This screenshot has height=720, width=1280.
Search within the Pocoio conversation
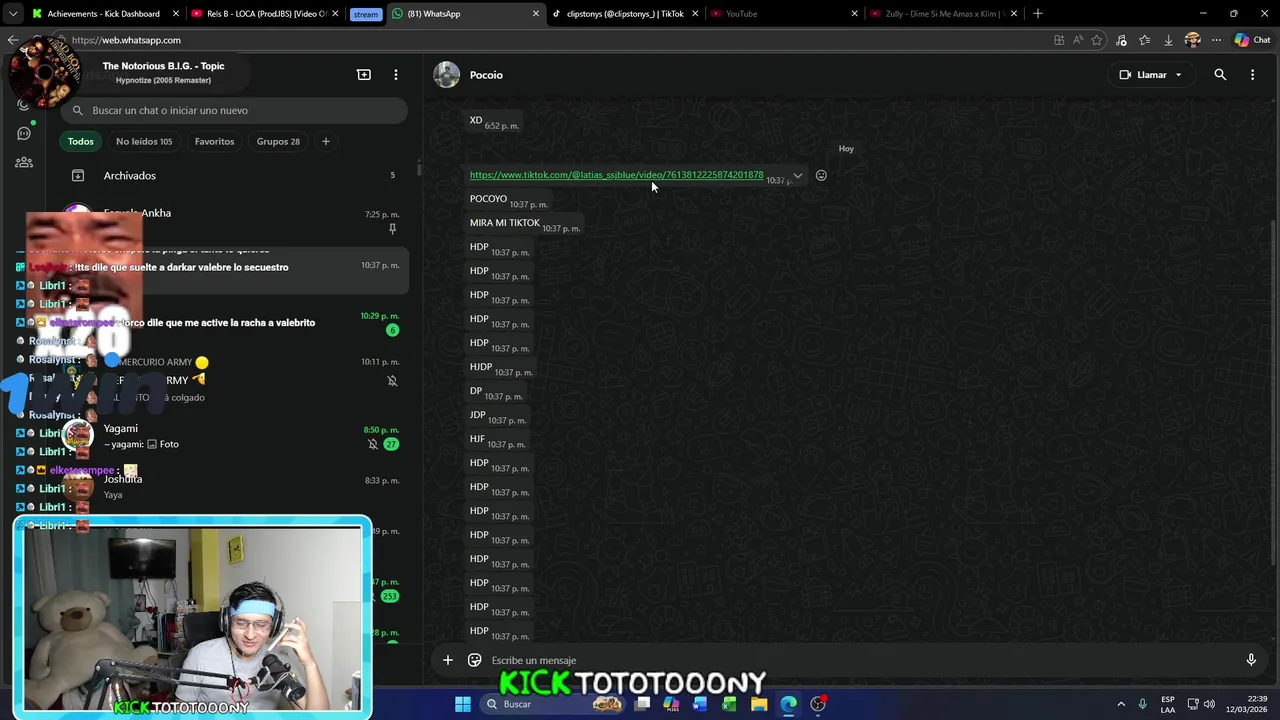1220,75
